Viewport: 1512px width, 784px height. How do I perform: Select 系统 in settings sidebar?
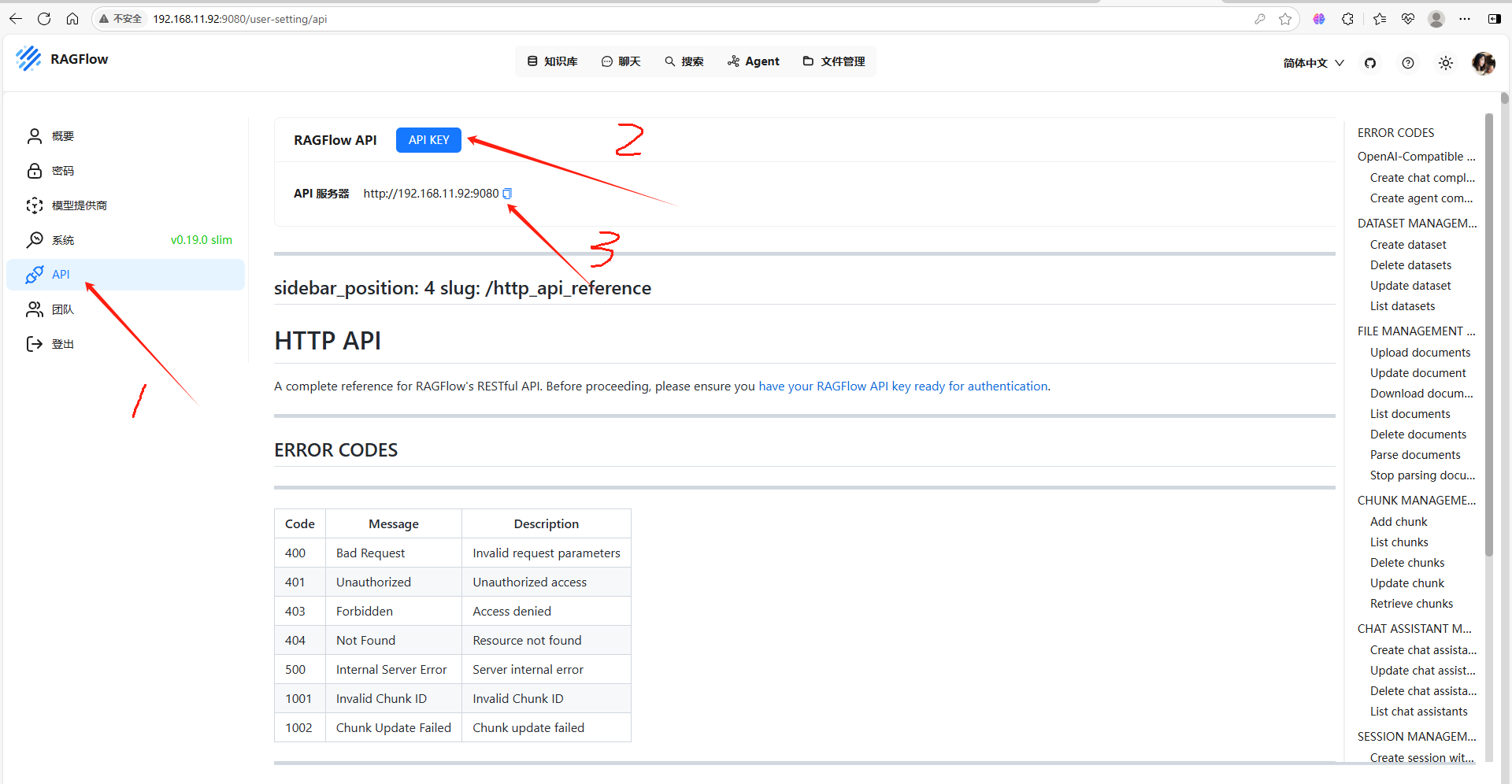[126, 240]
